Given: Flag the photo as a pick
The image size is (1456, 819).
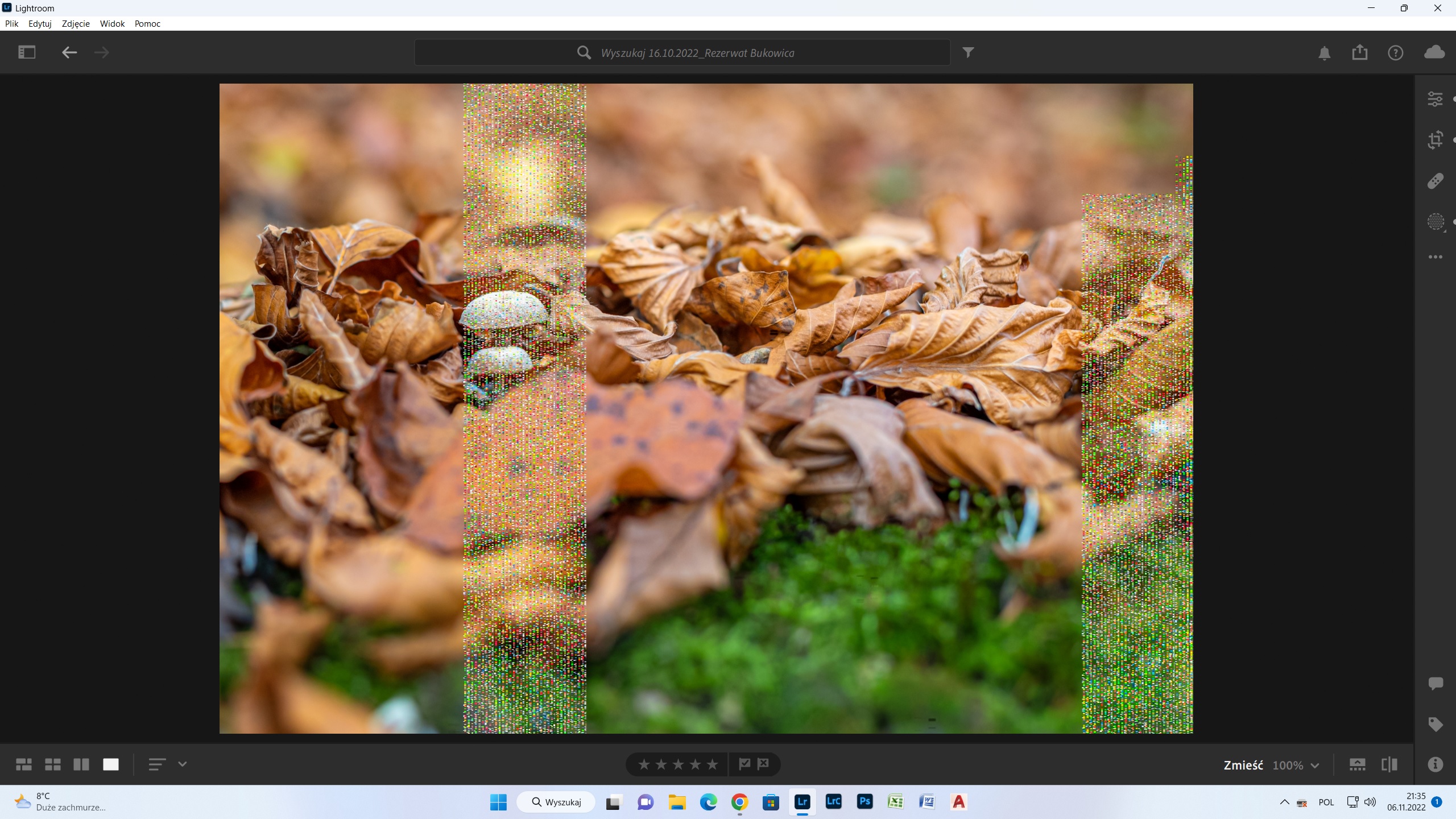Looking at the screenshot, I should 745,764.
